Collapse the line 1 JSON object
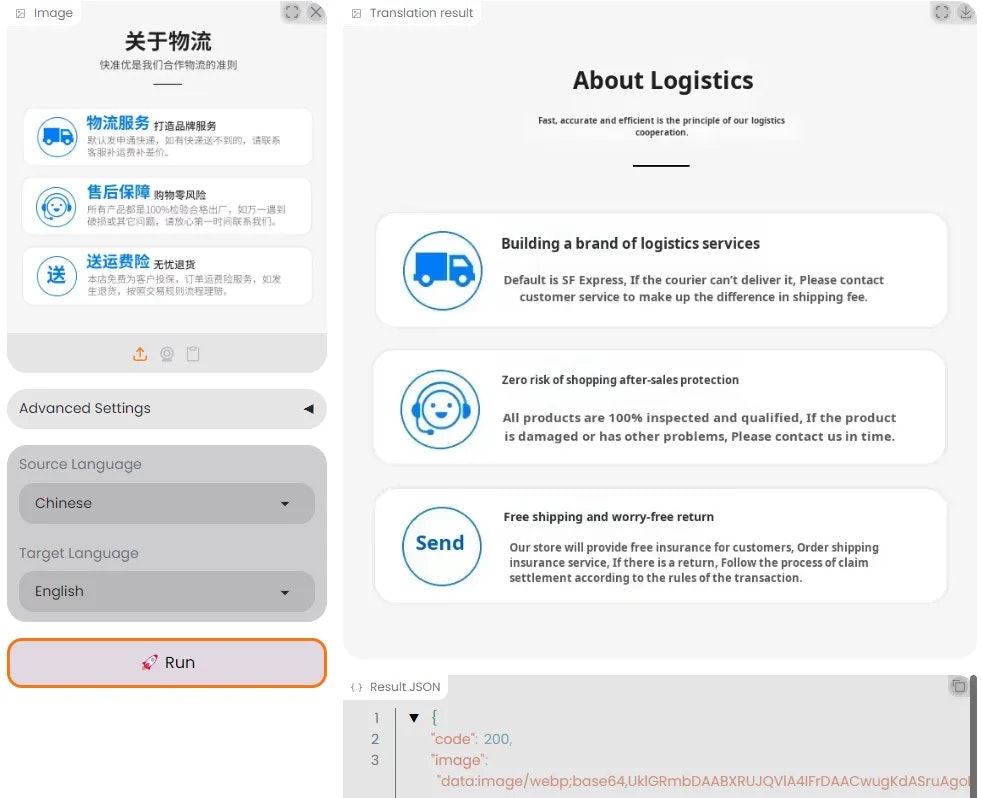This screenshot has width=983, height=798. tap(414, 717)
